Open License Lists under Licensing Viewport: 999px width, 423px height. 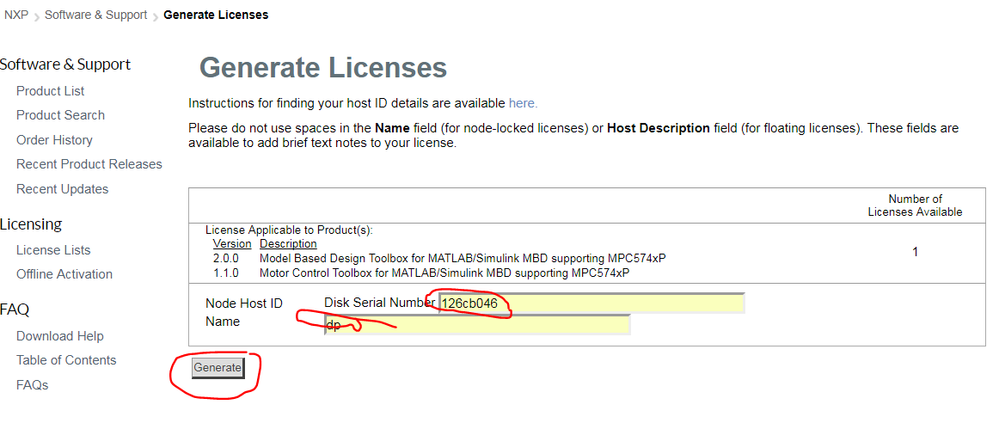[54, 250]
